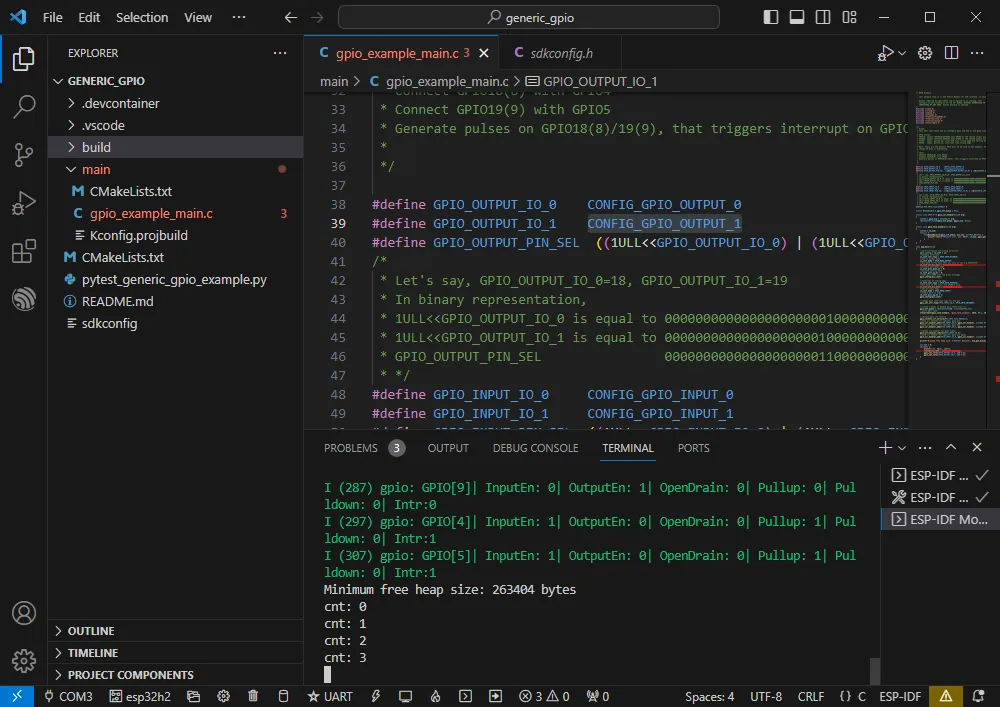Open the Run and Debug view
This screenshot has width=1000, height=707.
(23, 203)
